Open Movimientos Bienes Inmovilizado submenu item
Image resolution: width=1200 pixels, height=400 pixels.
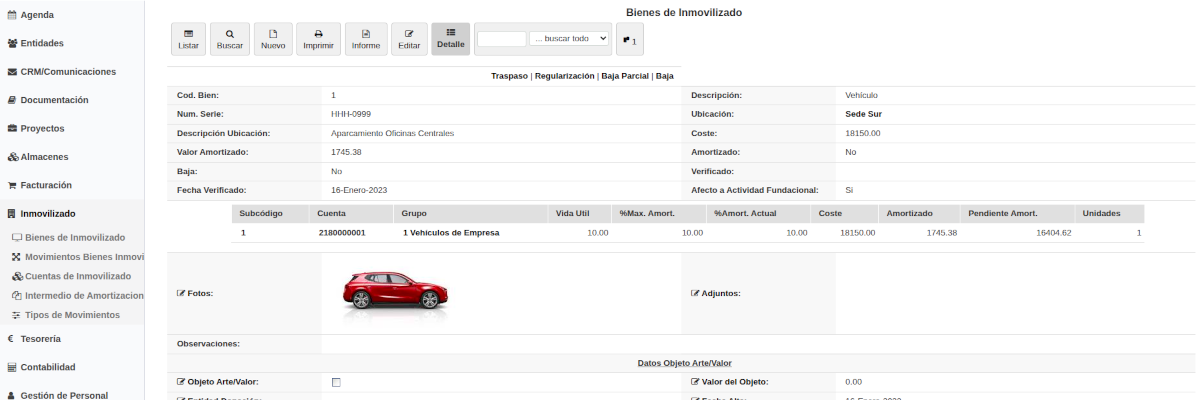point(84,257)
